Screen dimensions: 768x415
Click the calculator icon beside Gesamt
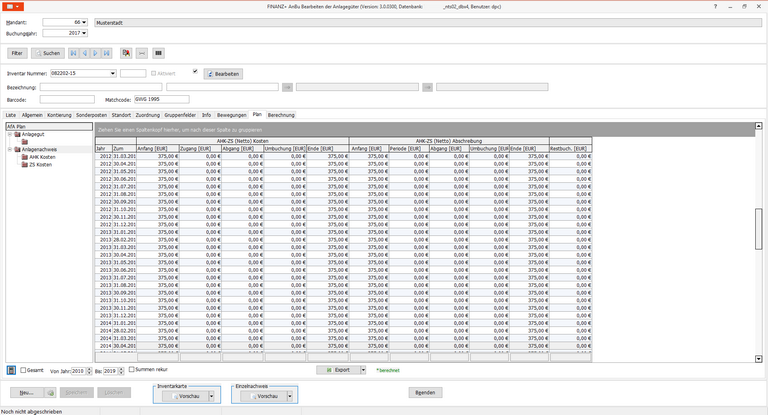(11, 370)
